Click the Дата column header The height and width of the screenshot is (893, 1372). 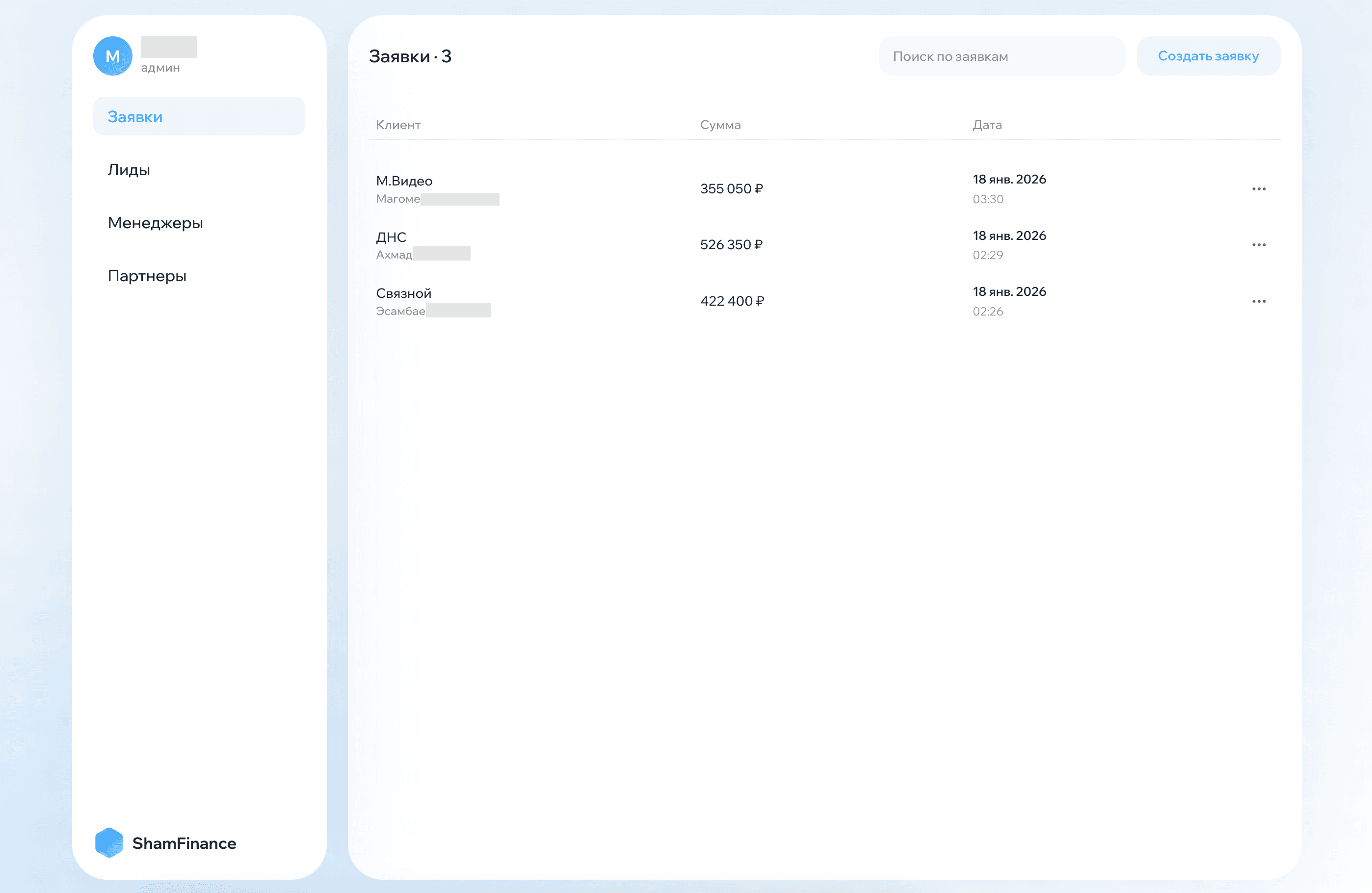pyautogui.click(x=987, y=125)
